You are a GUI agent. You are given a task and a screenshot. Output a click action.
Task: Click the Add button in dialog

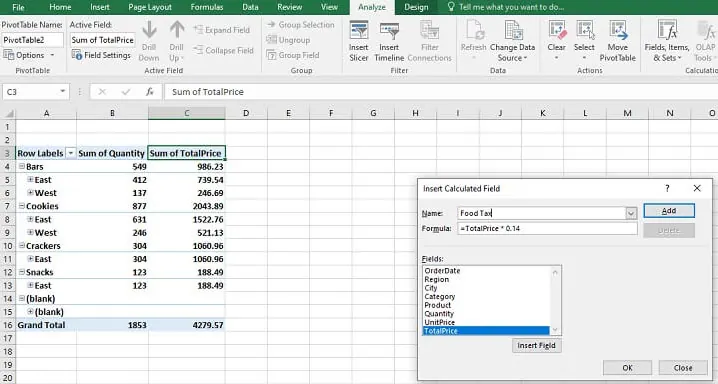(669, 211)
